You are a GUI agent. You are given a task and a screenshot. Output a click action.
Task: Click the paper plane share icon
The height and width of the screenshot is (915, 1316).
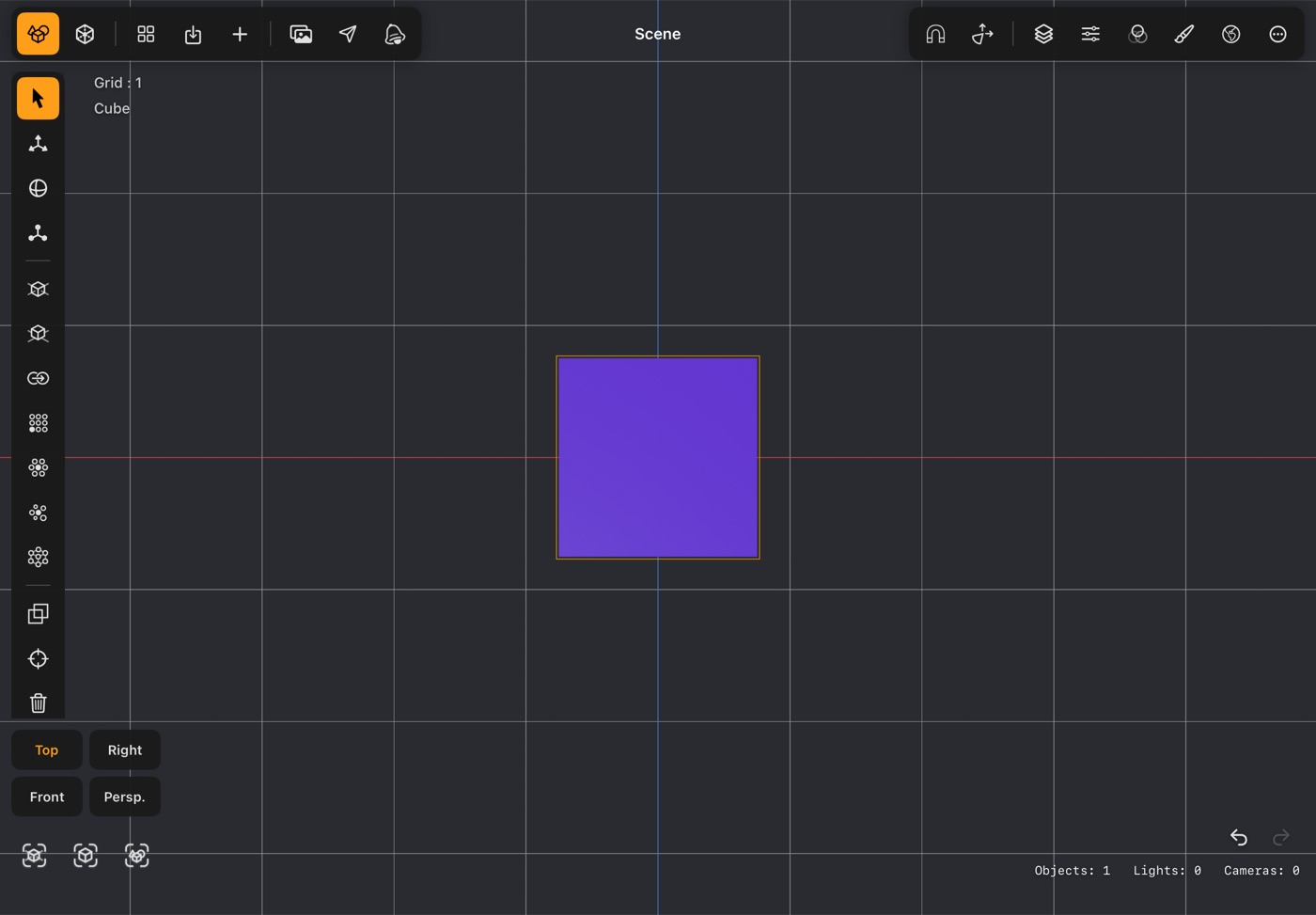point(348,34)
